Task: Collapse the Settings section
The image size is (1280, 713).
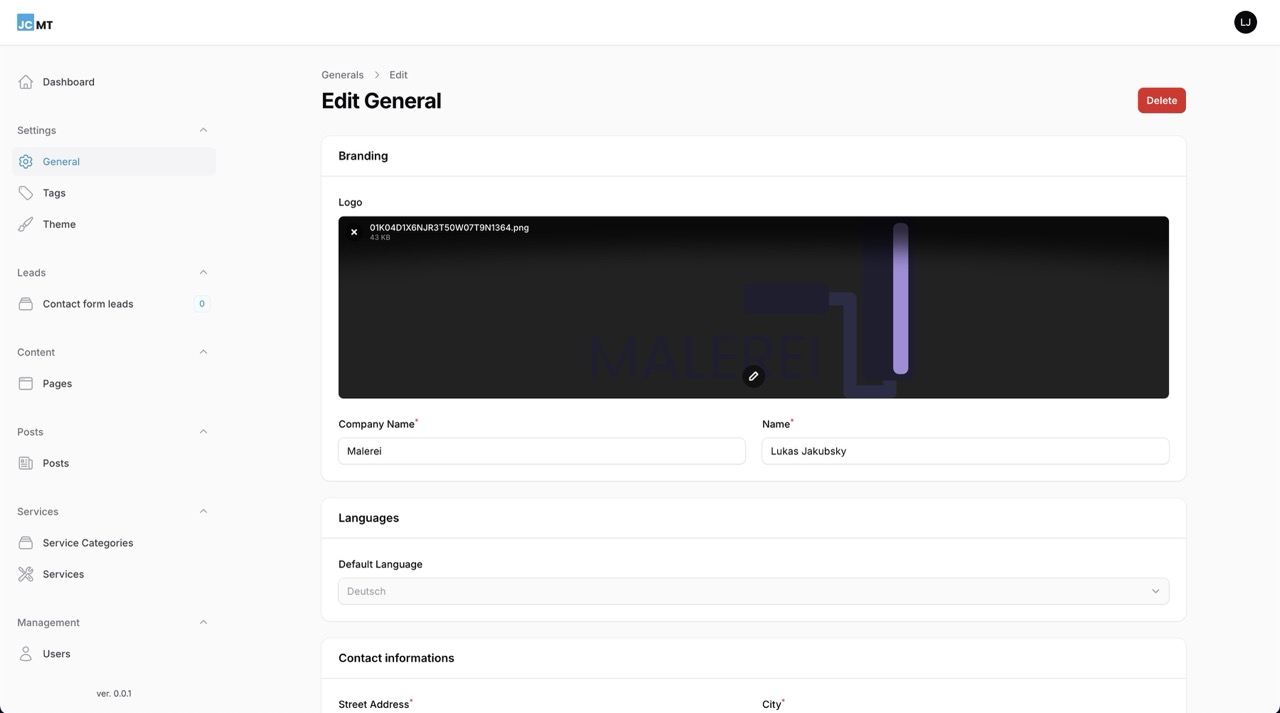Action: click(203, 129)
